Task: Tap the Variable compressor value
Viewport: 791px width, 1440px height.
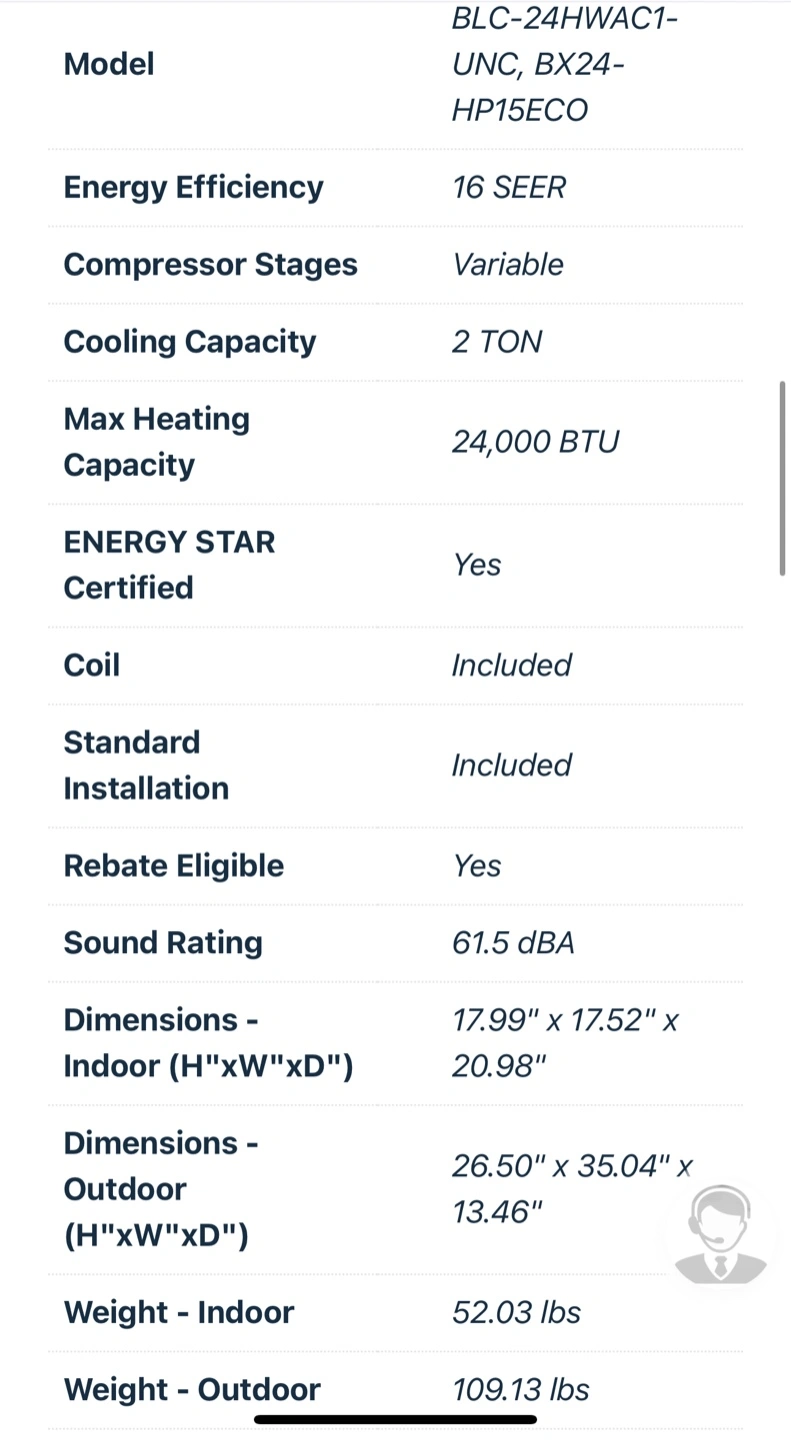Action: (x=508, y=264)
